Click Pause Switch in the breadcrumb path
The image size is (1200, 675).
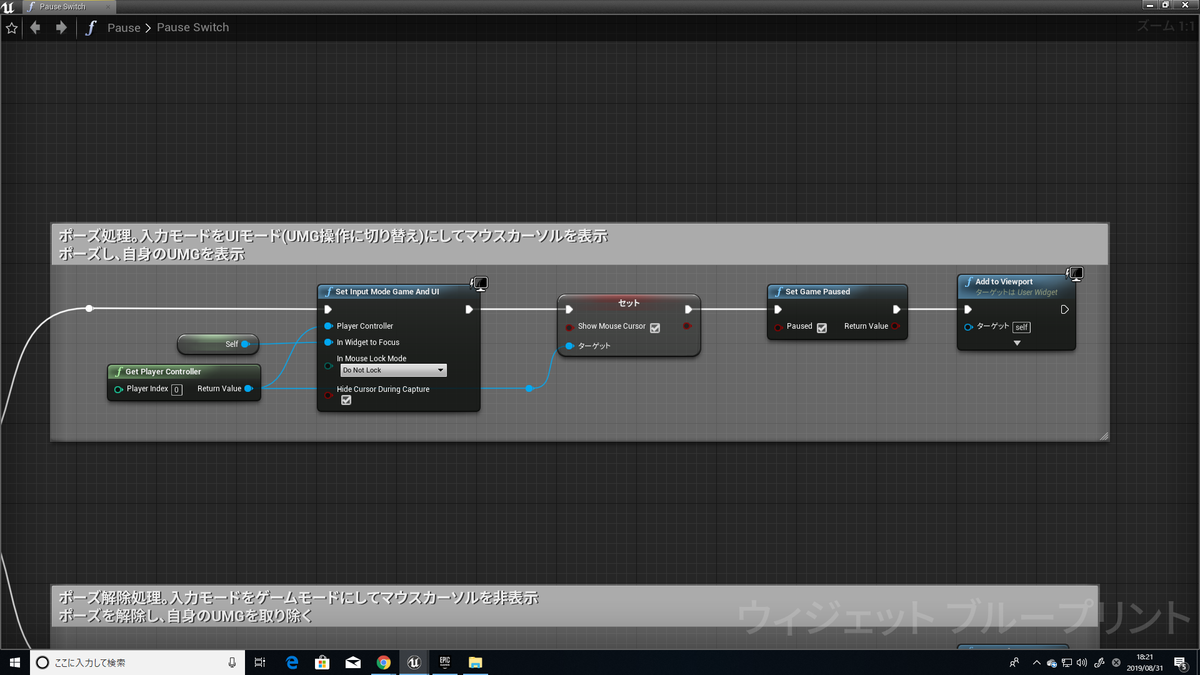193,27
